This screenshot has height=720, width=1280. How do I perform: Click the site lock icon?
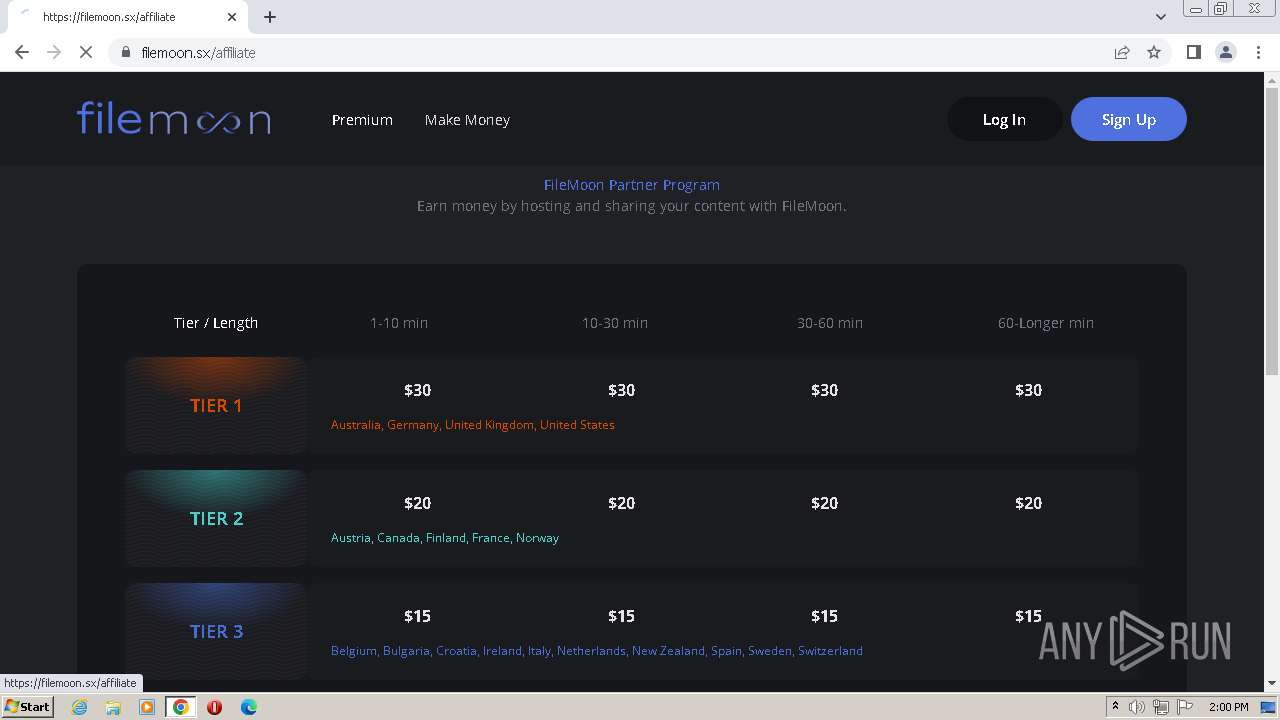tap(126, 52)
